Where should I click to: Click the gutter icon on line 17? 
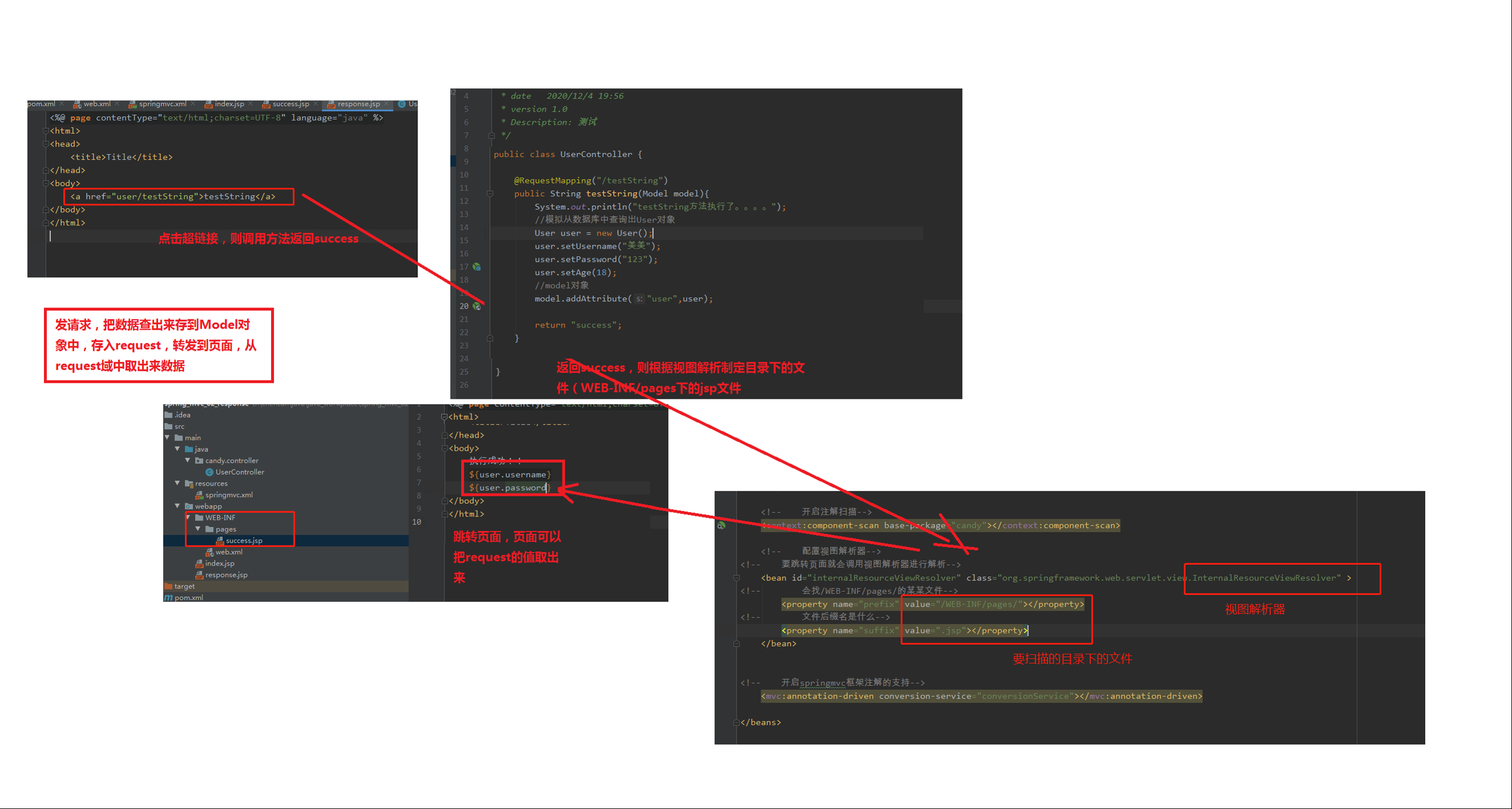click(476, 266)
